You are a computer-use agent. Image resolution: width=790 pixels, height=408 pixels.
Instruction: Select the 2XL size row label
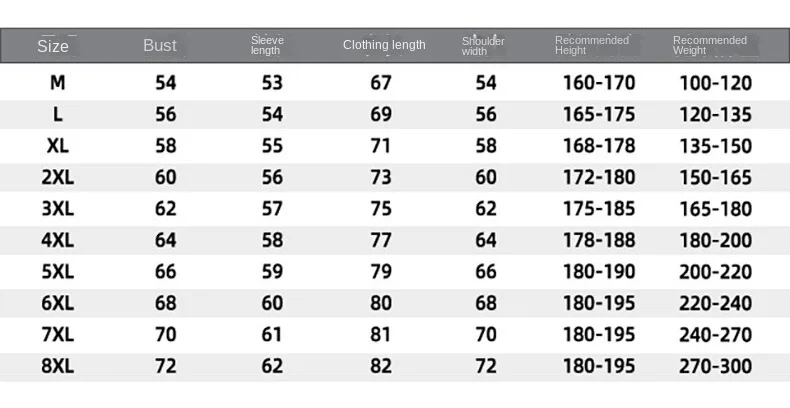[x=57, y=178]
